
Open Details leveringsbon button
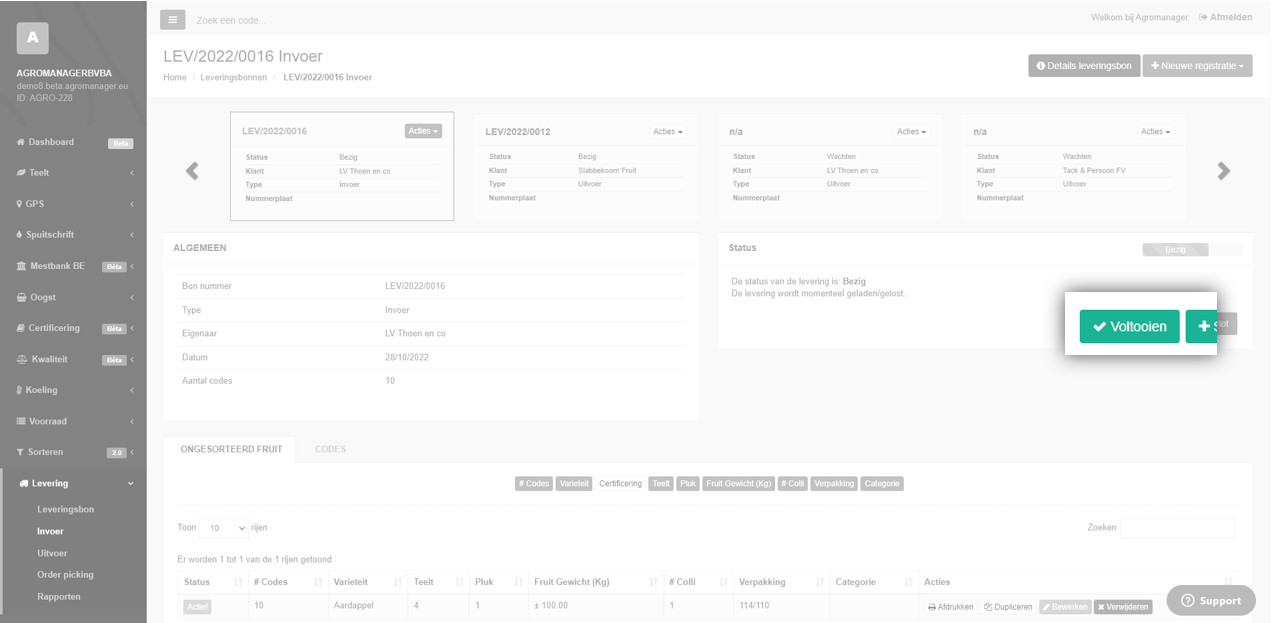(1084, 66)
